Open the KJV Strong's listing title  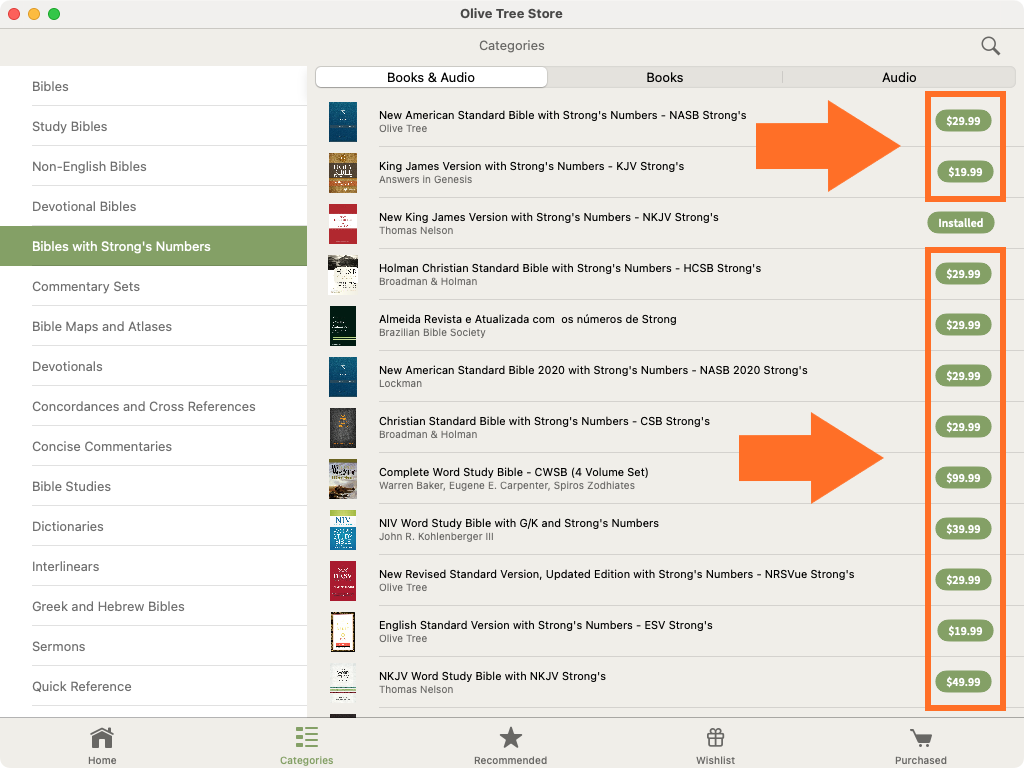point(531,166)
